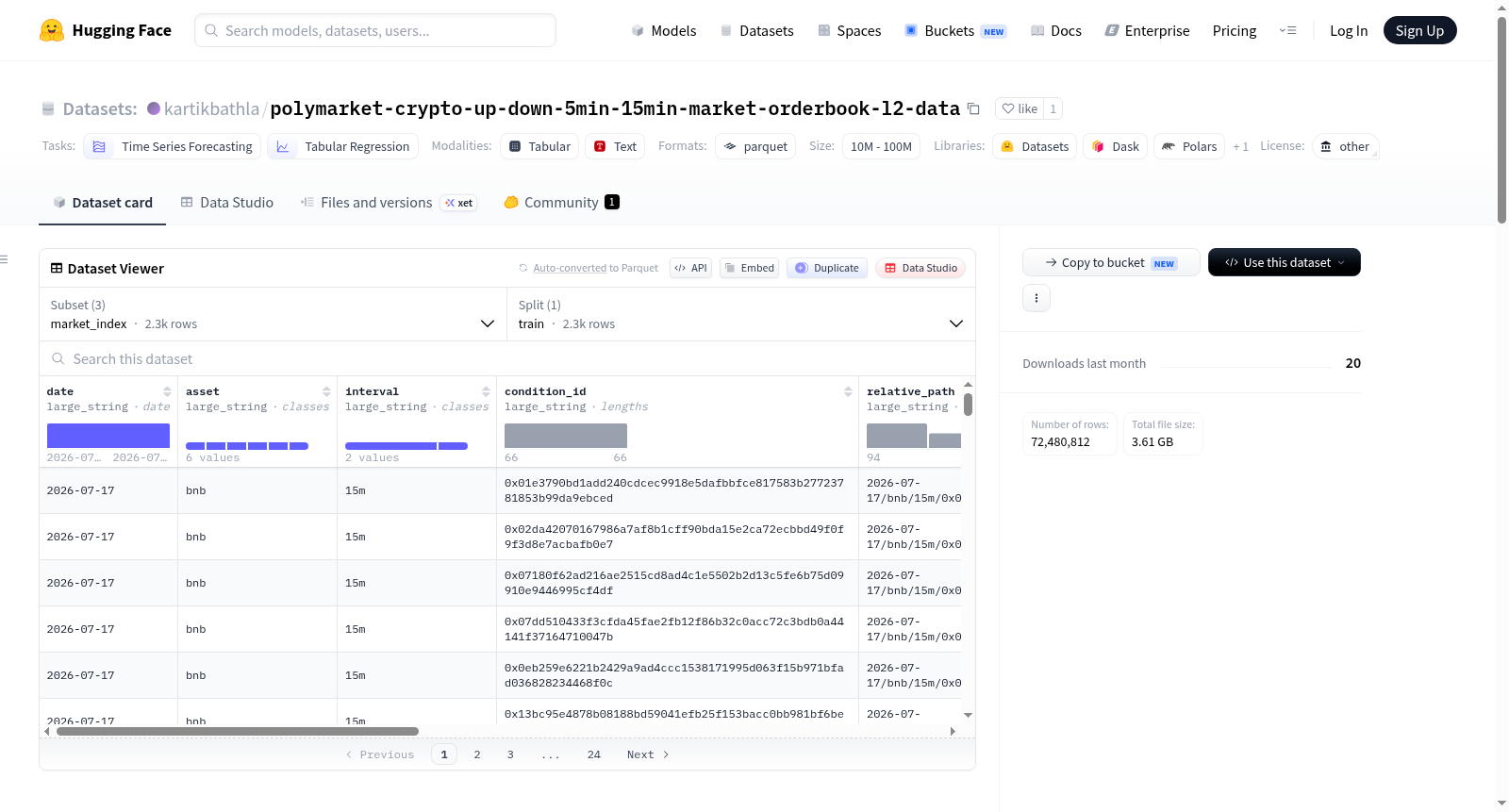Focus the Search this dataset field

(x=507, y=358)
